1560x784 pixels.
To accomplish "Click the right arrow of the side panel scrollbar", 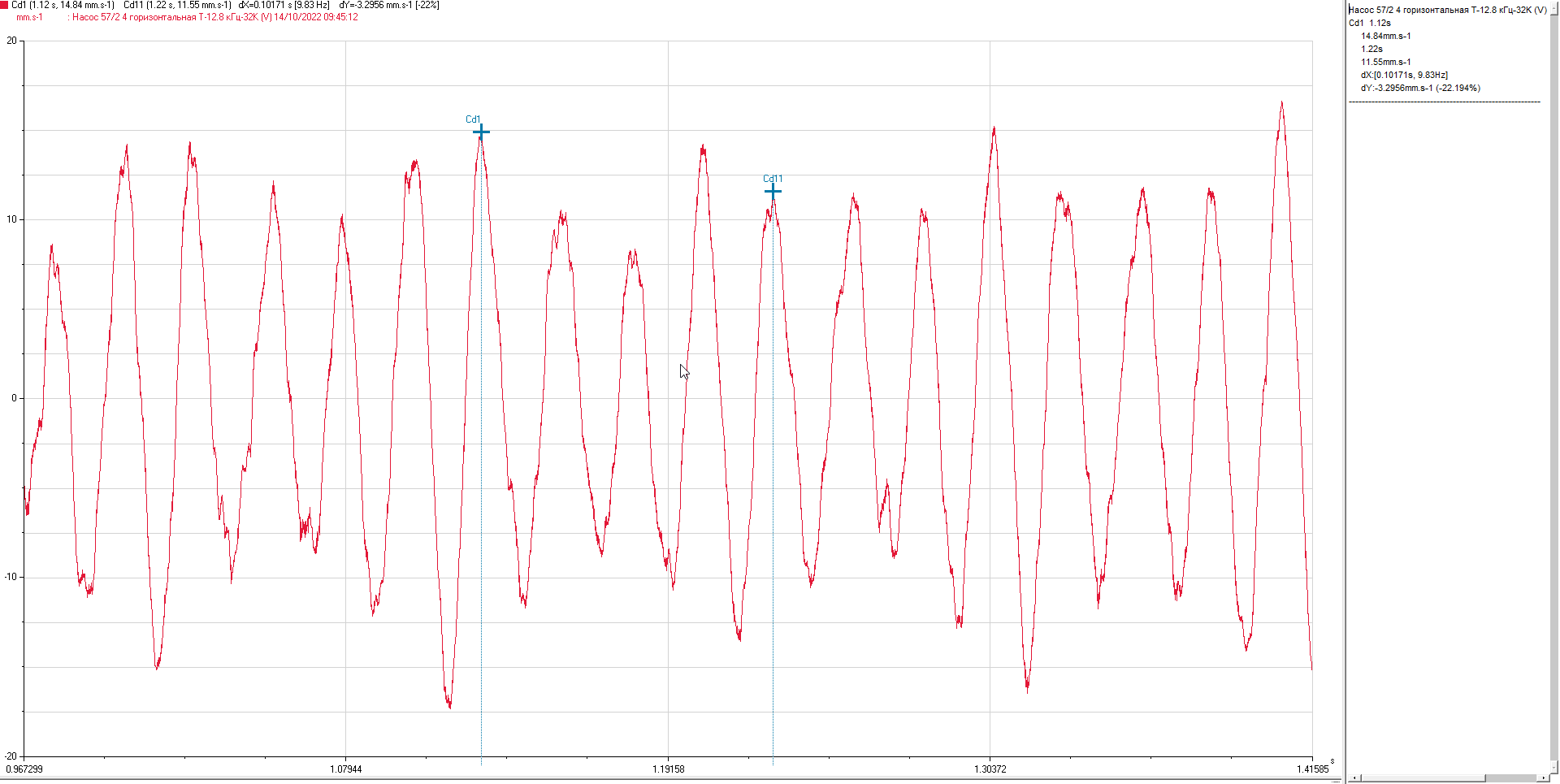I will click(1544, 778).
